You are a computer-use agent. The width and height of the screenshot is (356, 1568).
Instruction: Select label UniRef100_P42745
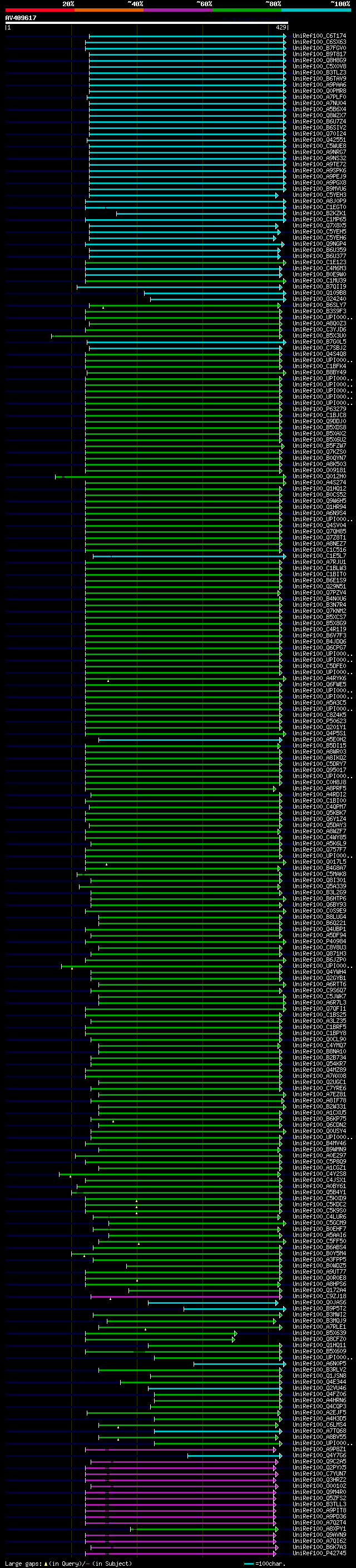tap(319, 1554)
